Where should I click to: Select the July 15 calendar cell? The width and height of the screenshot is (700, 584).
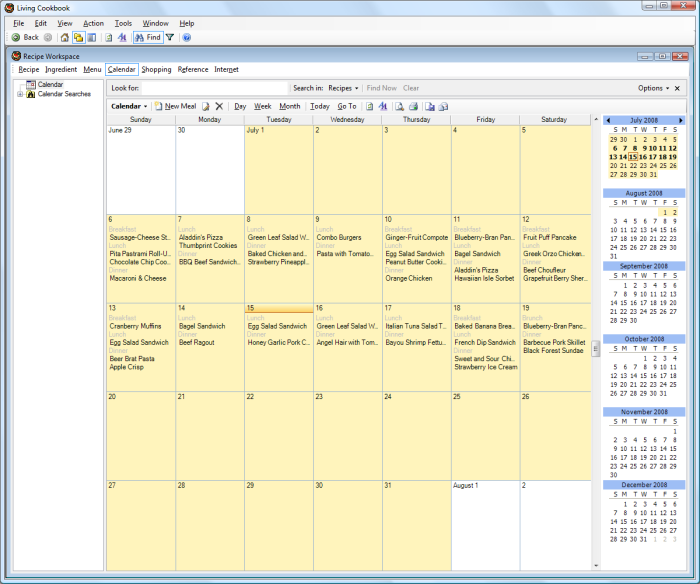[x=279, y=347]
